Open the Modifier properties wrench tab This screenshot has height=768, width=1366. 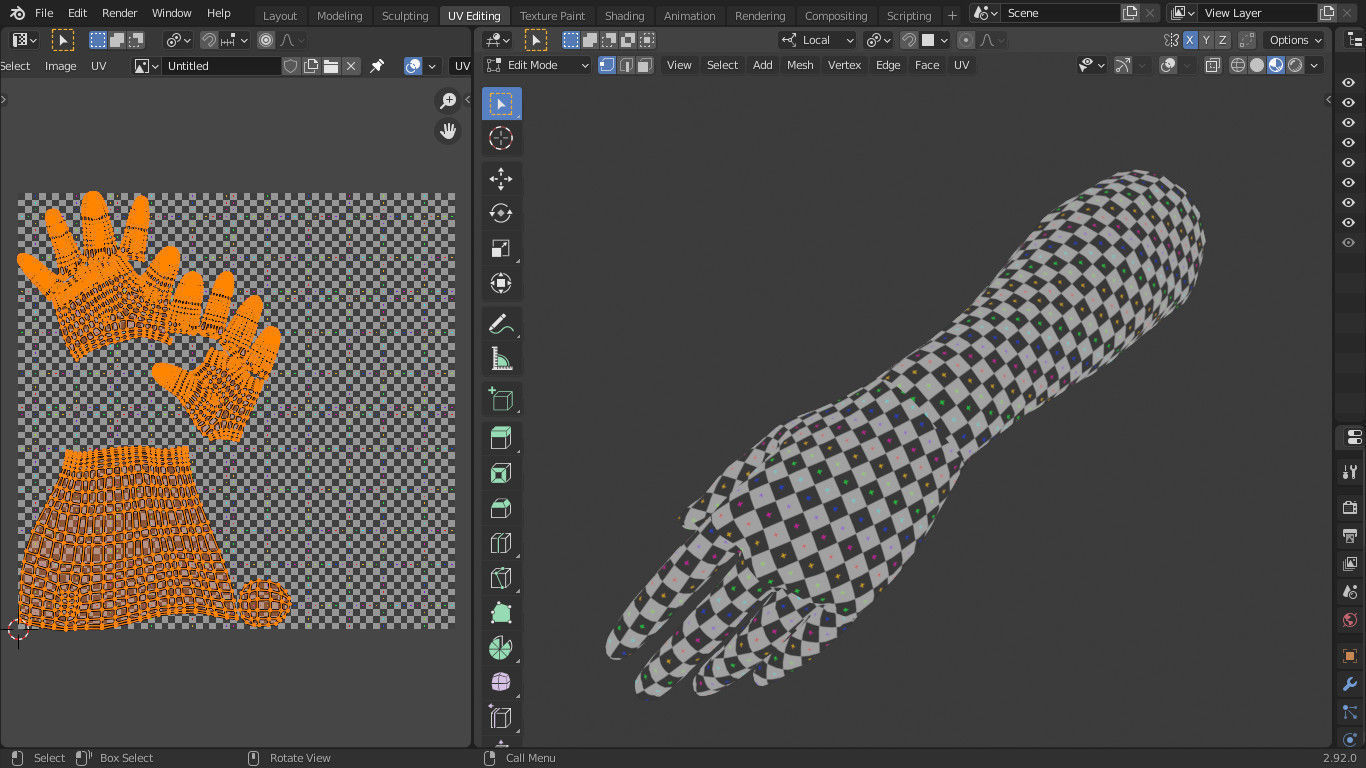(1349, 684)
